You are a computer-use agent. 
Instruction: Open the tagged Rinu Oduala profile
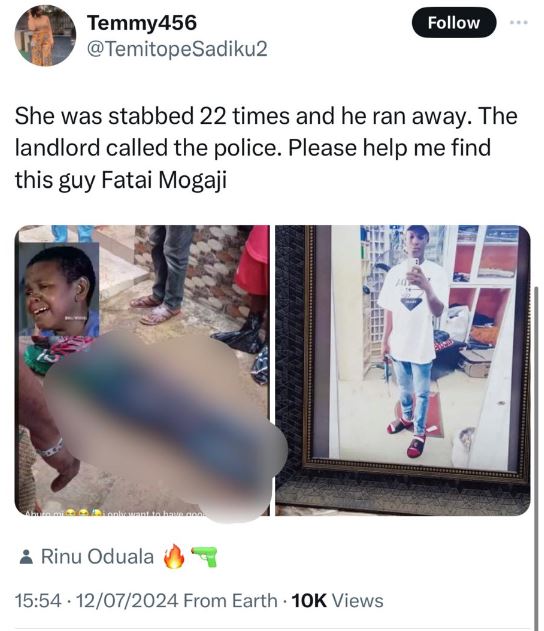point(97,557)
